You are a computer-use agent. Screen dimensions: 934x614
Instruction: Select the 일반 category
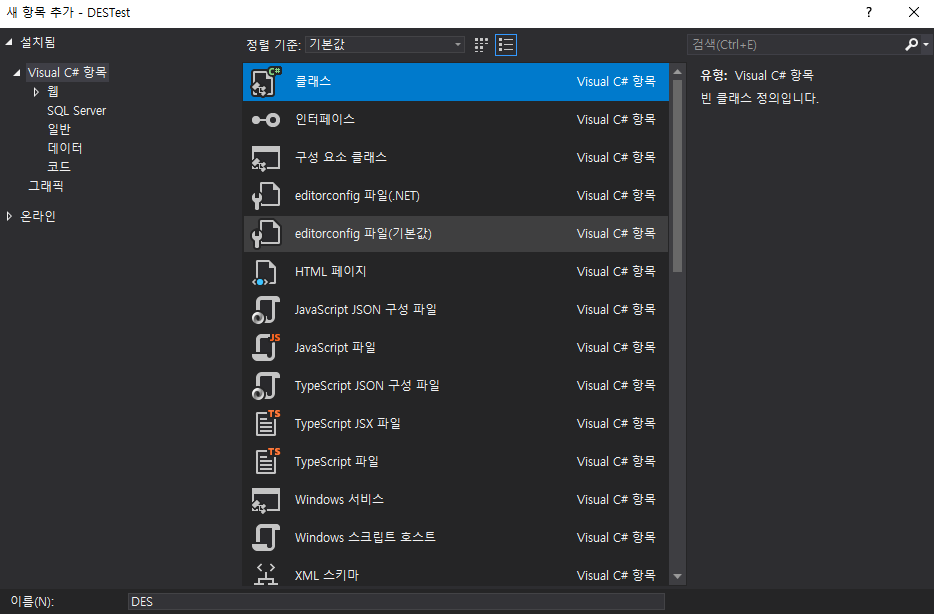pyautogui.click(x=59, y=129)
